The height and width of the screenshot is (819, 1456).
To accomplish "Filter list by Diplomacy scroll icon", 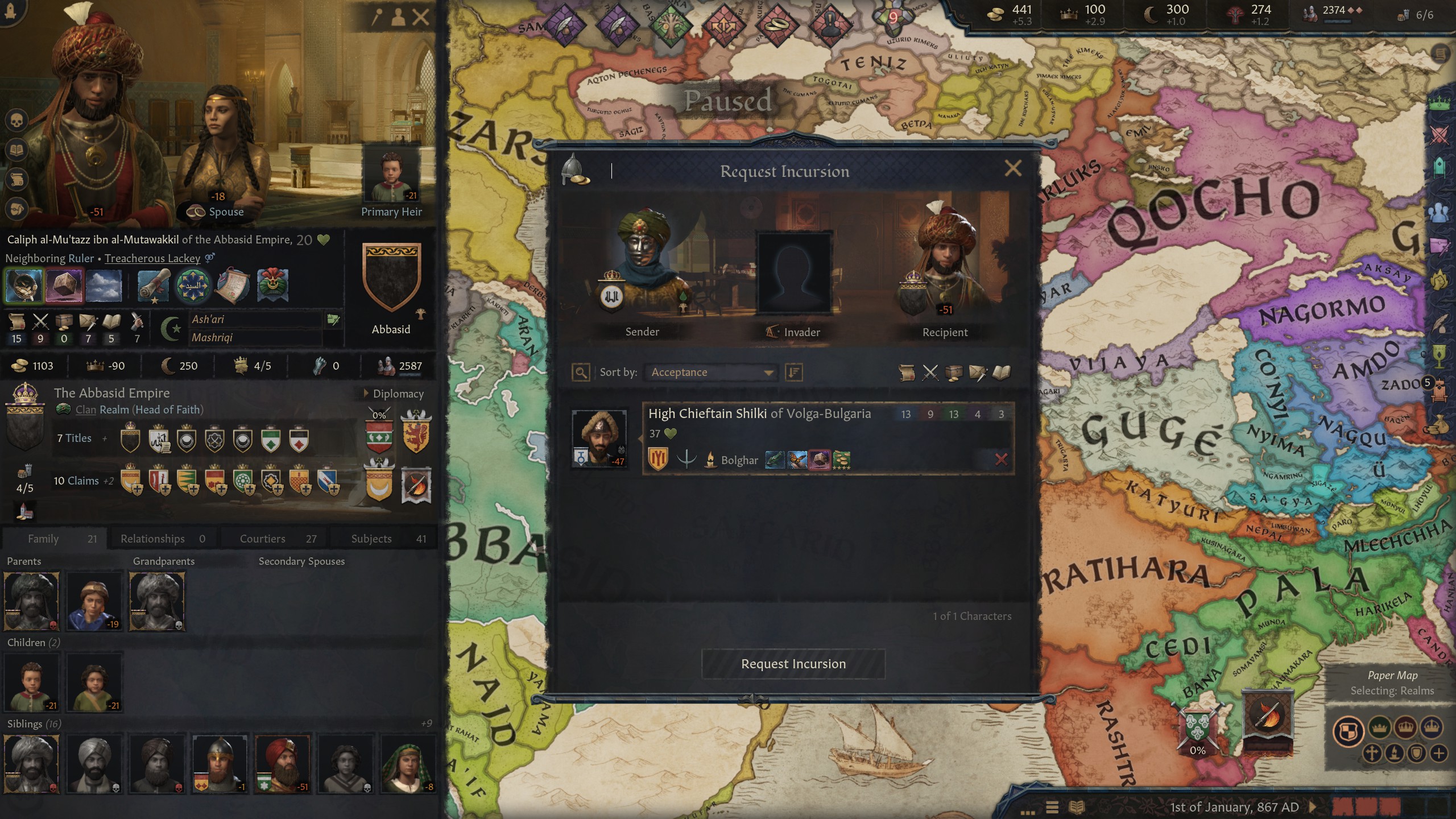I will pyautogui.click(x=907, y=373).
